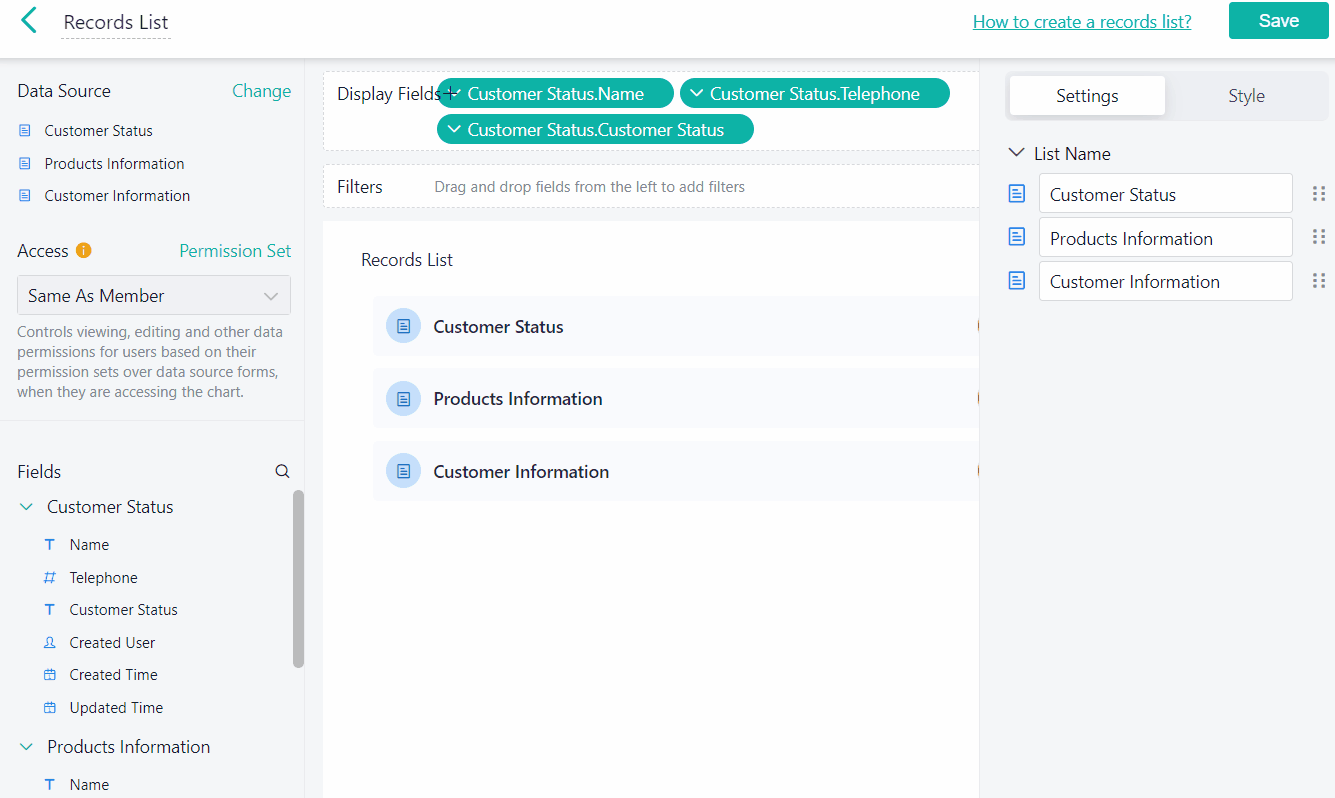Click the search icon in Fields panel
Screen dimensions: 1335x798
coord(282,472)
